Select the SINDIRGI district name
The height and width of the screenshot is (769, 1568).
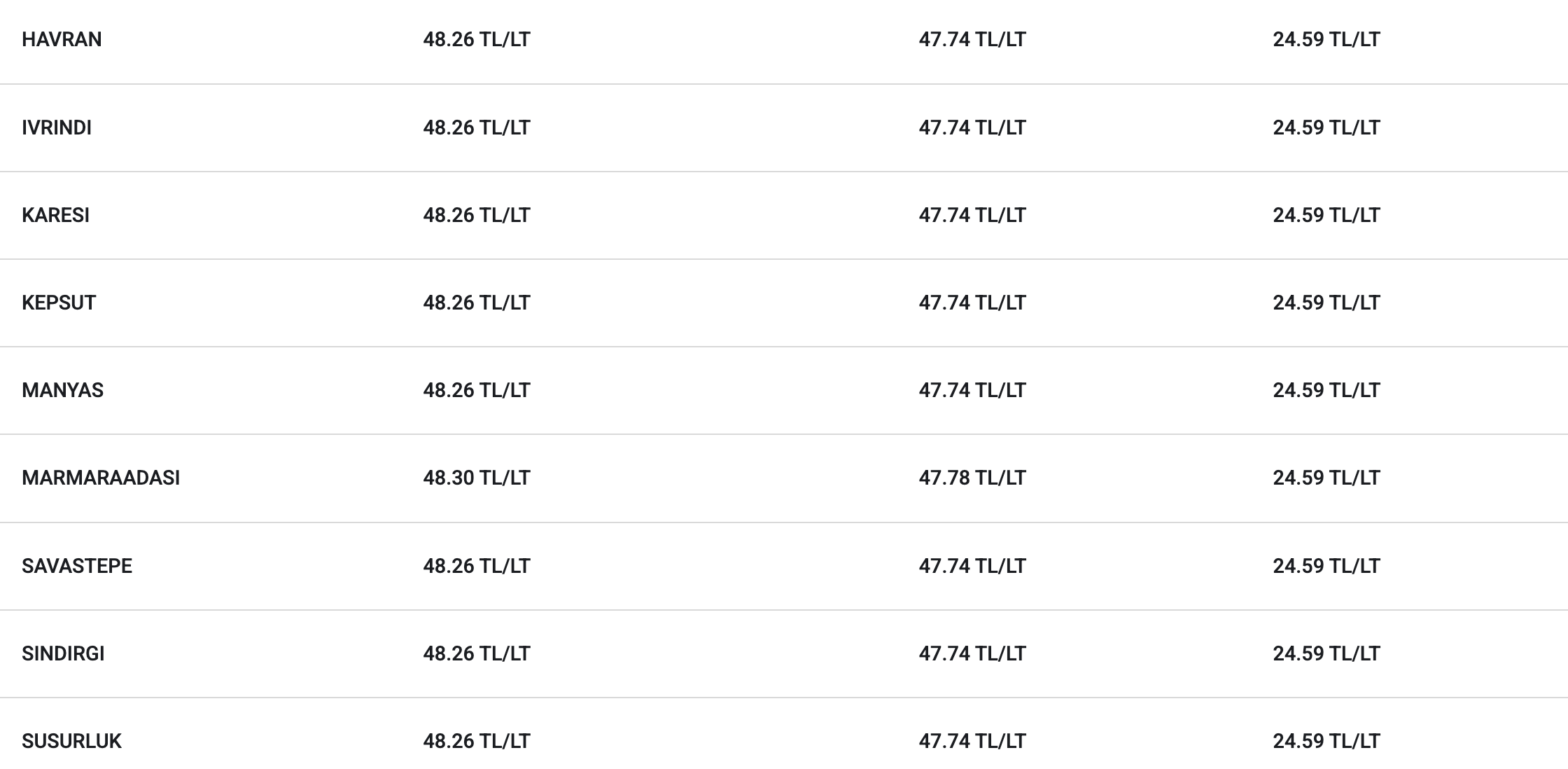(63, 653)
